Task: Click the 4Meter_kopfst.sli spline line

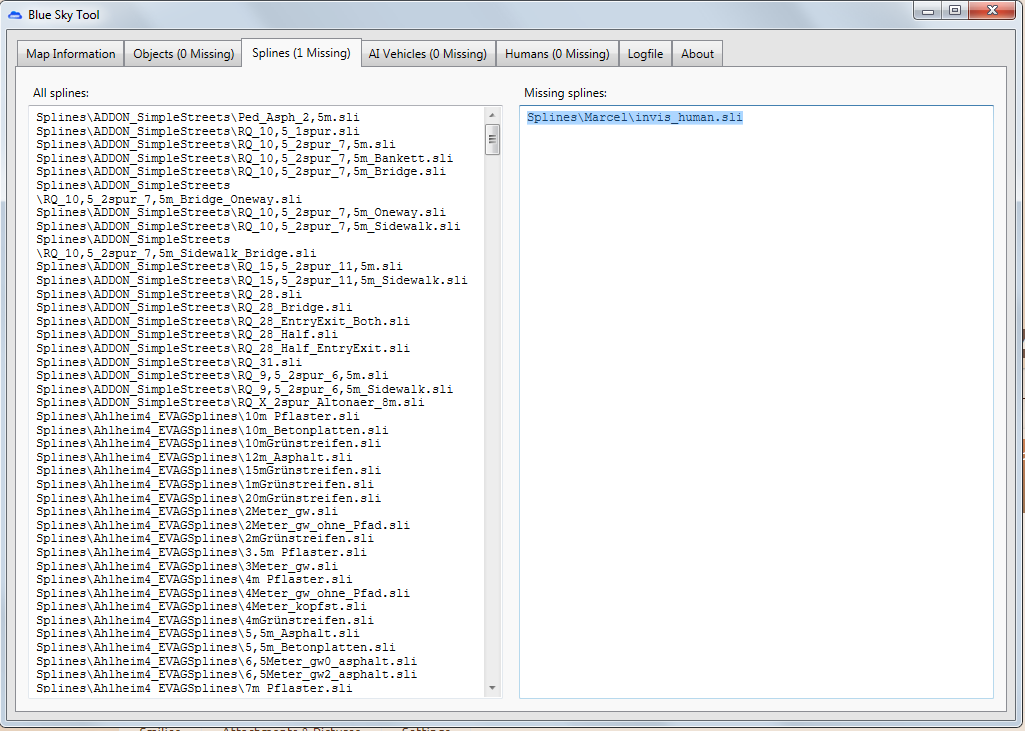Action: [x=201, y=607]
